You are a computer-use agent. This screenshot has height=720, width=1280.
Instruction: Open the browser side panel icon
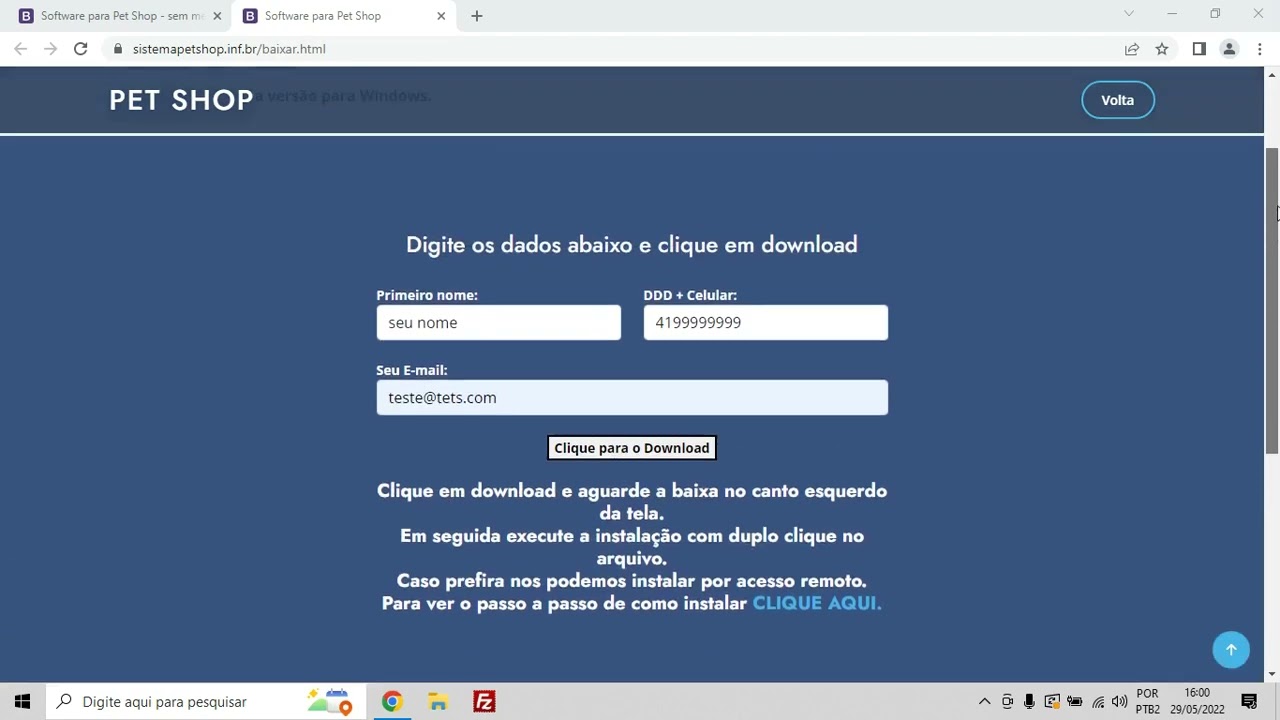(x=1199, y=49)
